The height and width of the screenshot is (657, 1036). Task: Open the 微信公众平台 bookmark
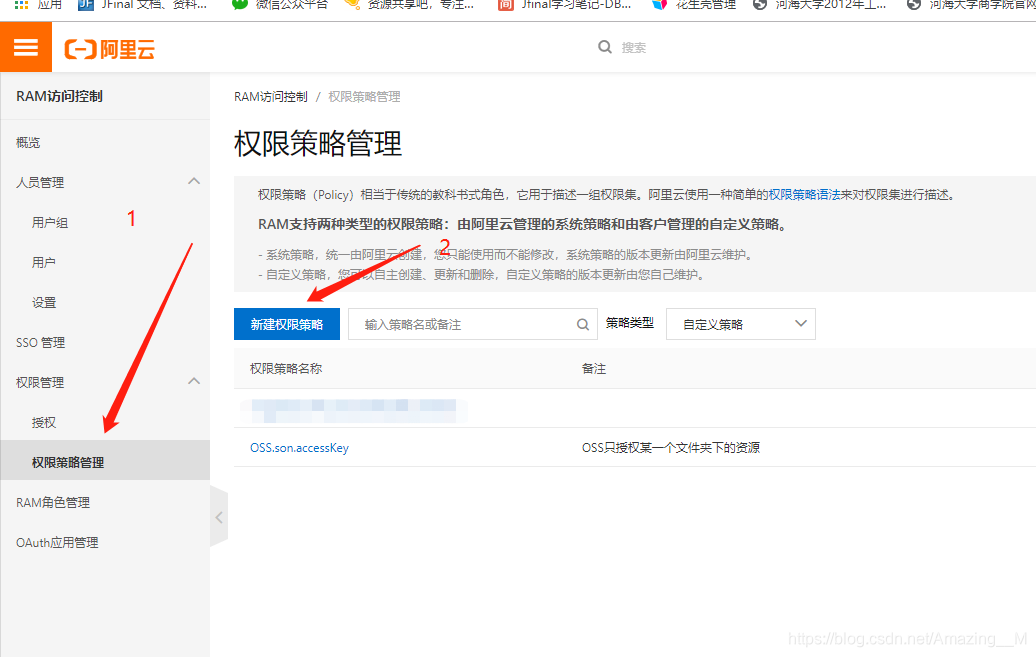280,5
